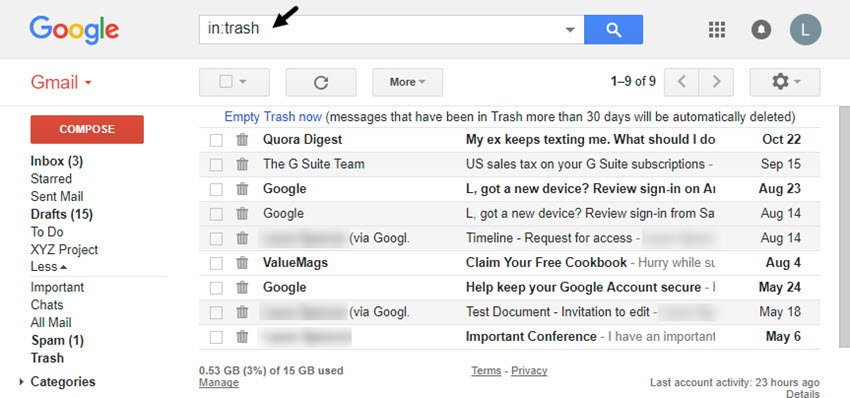Click the refresh arrow button
Screen dimensions: 850x398
click(x=321, y=82)
